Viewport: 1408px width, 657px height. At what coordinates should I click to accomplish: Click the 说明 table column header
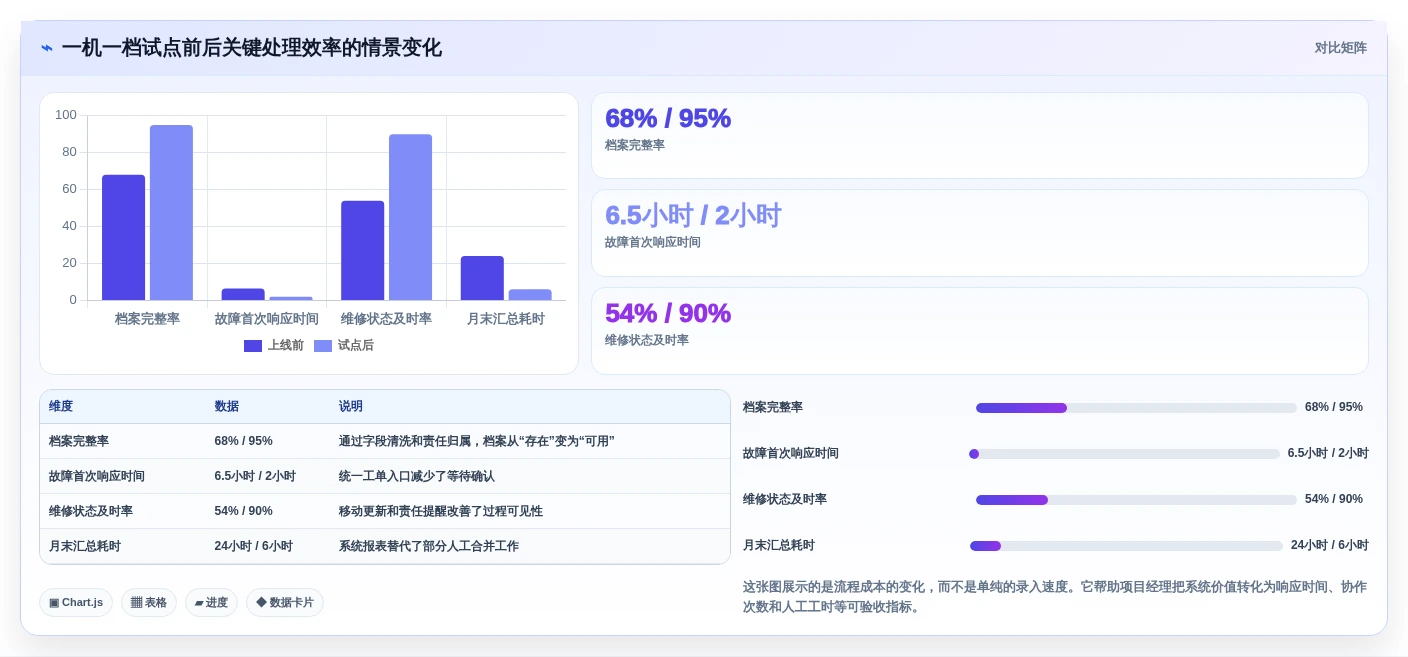(350, 407)
